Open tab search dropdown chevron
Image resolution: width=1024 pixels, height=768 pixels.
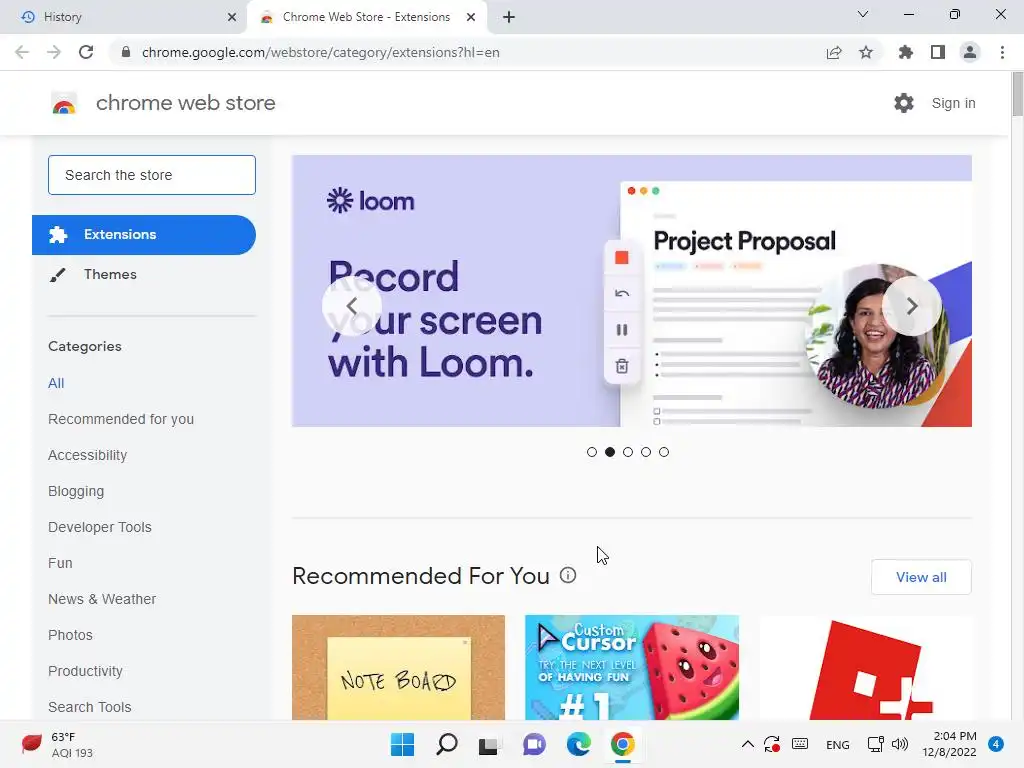coord(863,14)
